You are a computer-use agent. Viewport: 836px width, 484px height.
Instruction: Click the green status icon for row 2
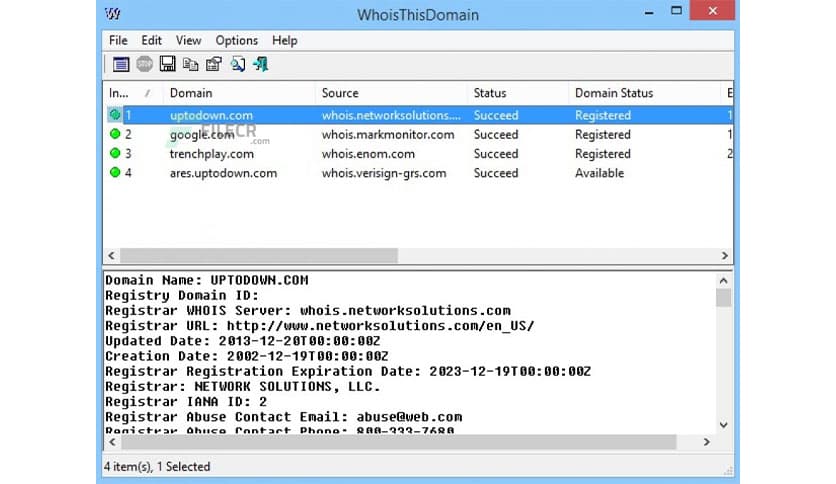(115, 134)
